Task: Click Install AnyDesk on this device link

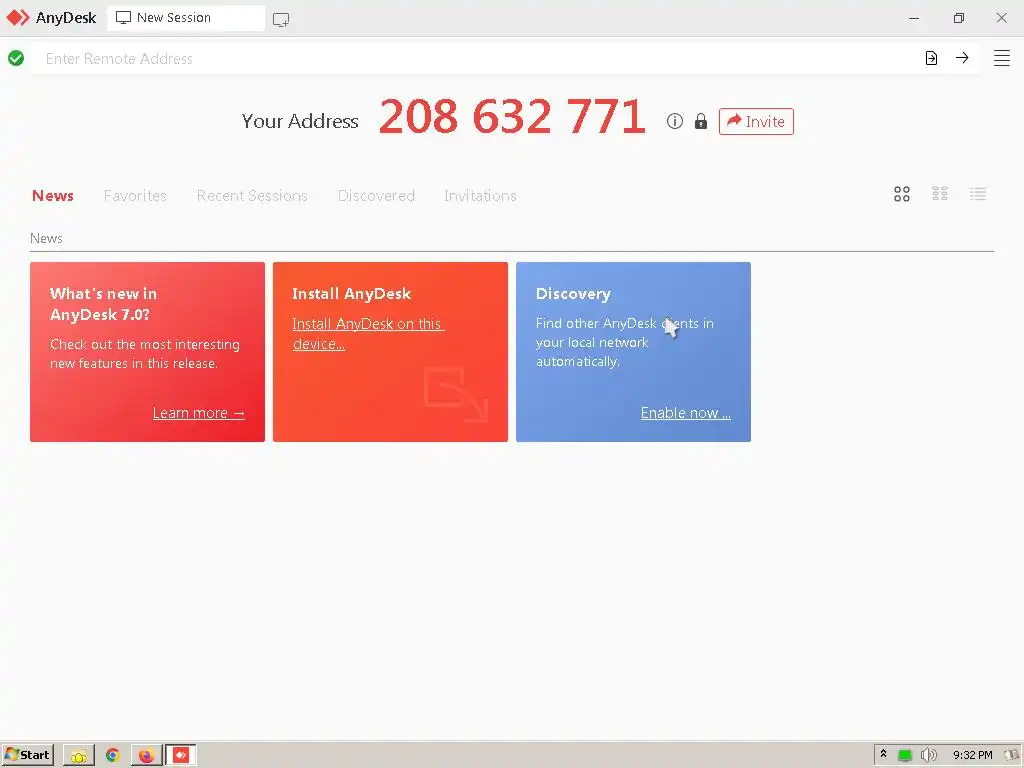Action: point(368,334)
